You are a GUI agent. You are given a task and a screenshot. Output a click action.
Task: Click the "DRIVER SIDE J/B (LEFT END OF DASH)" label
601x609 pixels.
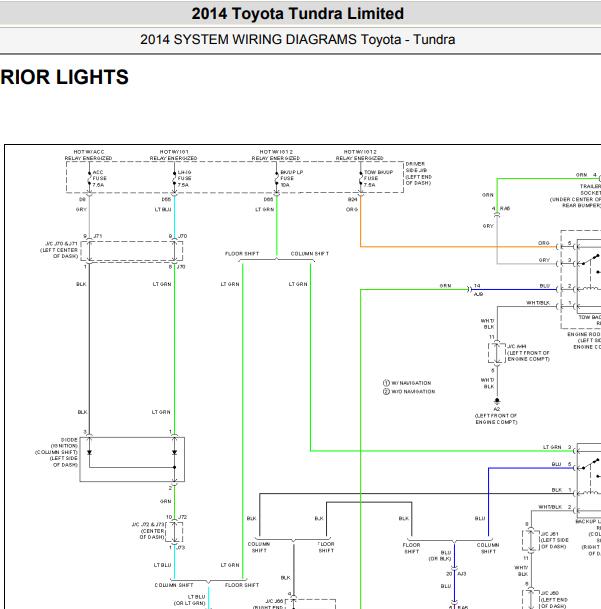(x=418, y=173)
